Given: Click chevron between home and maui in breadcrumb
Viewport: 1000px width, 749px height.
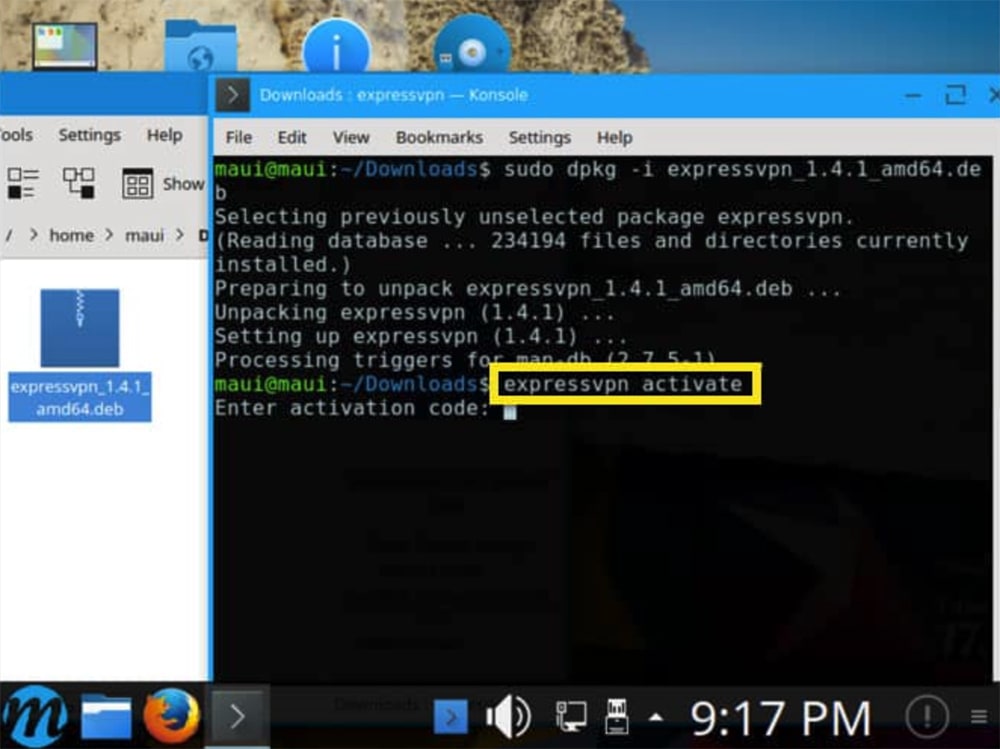Looking at the screenshot, I should point(110,236).
